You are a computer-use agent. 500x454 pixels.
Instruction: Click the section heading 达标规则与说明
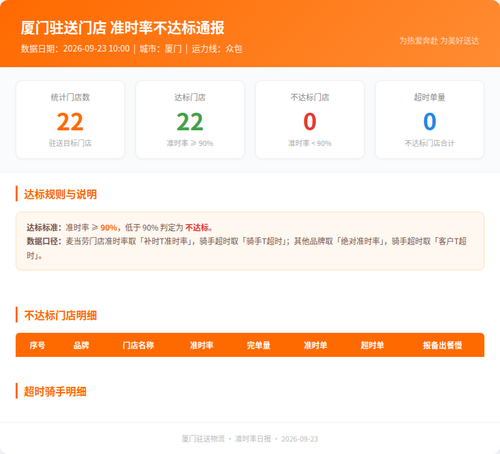point(60,194)
